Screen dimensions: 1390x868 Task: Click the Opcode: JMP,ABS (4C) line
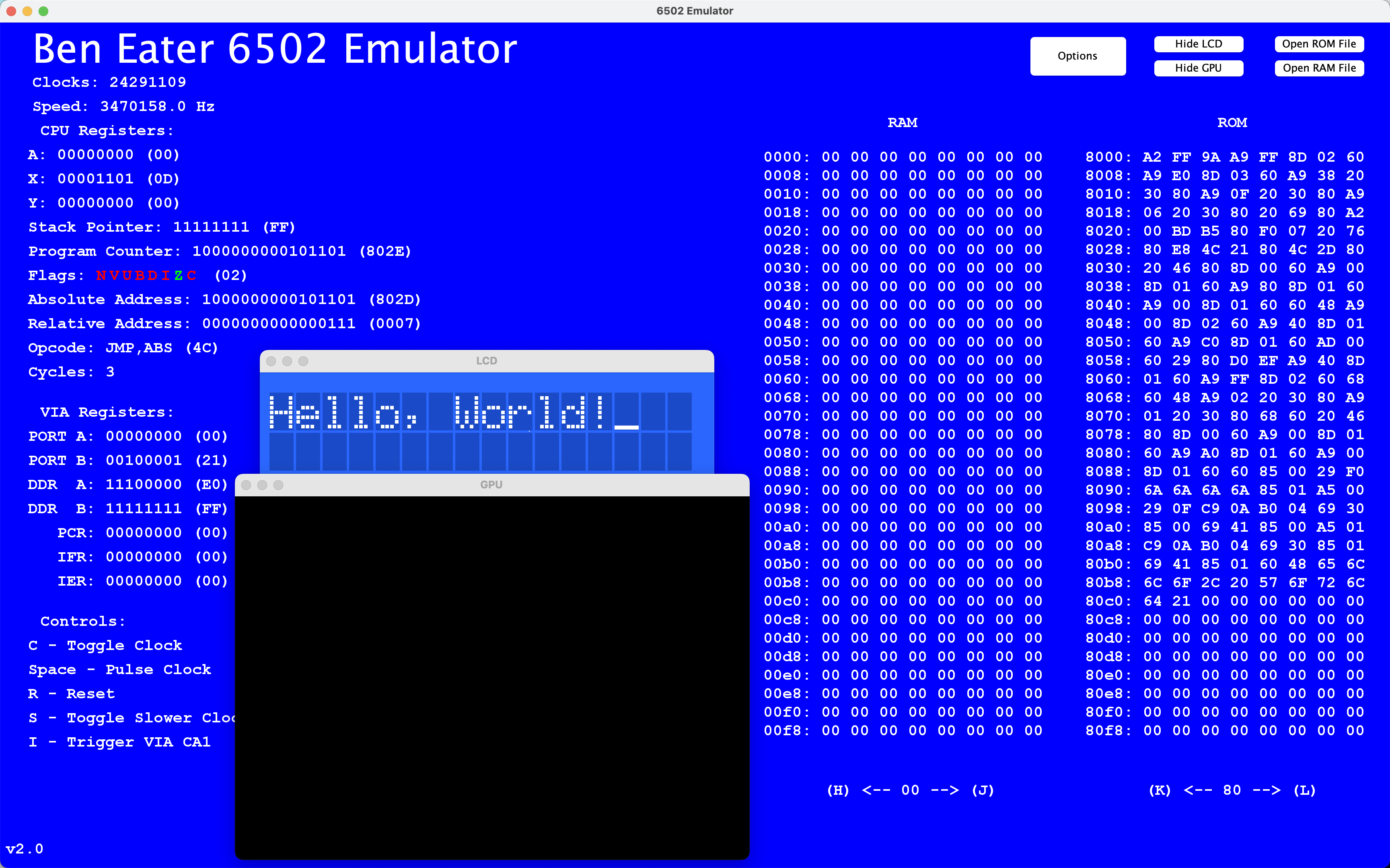pyautogui.click(x=123, y=347)
